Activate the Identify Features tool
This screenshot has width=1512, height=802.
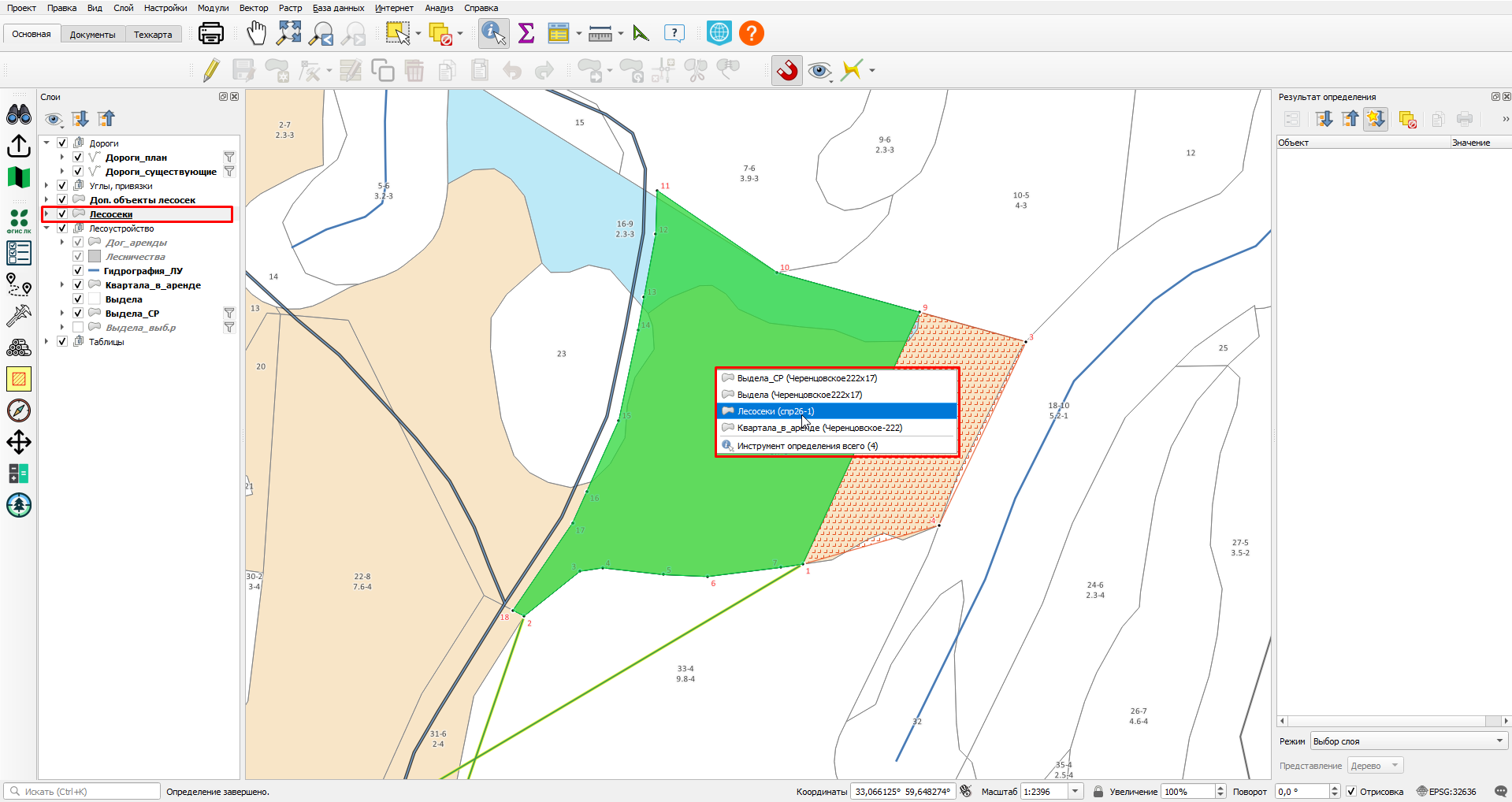pyautogui.click(x=494, y=33)
